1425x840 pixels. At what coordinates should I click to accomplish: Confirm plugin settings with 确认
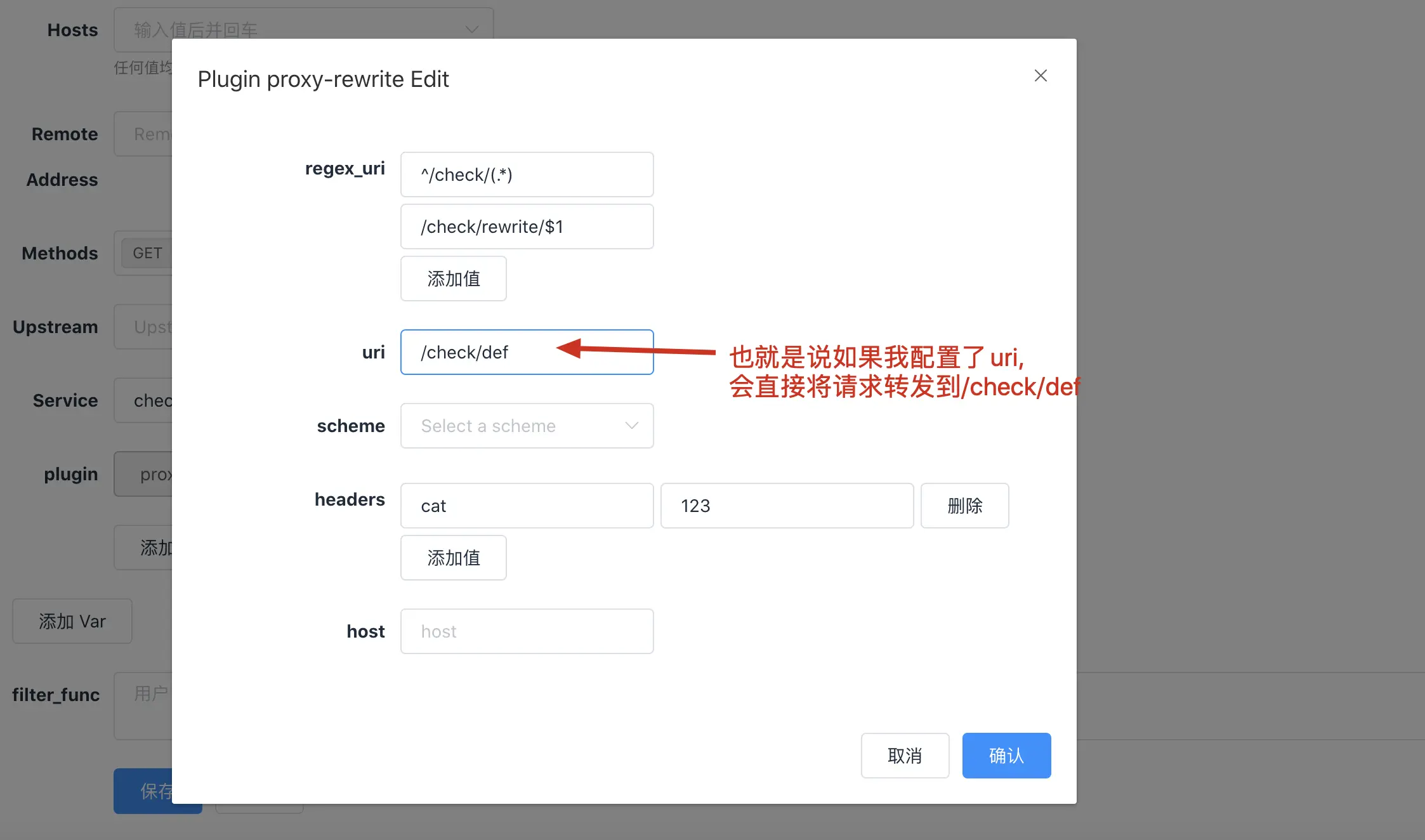coord(1006,756)
